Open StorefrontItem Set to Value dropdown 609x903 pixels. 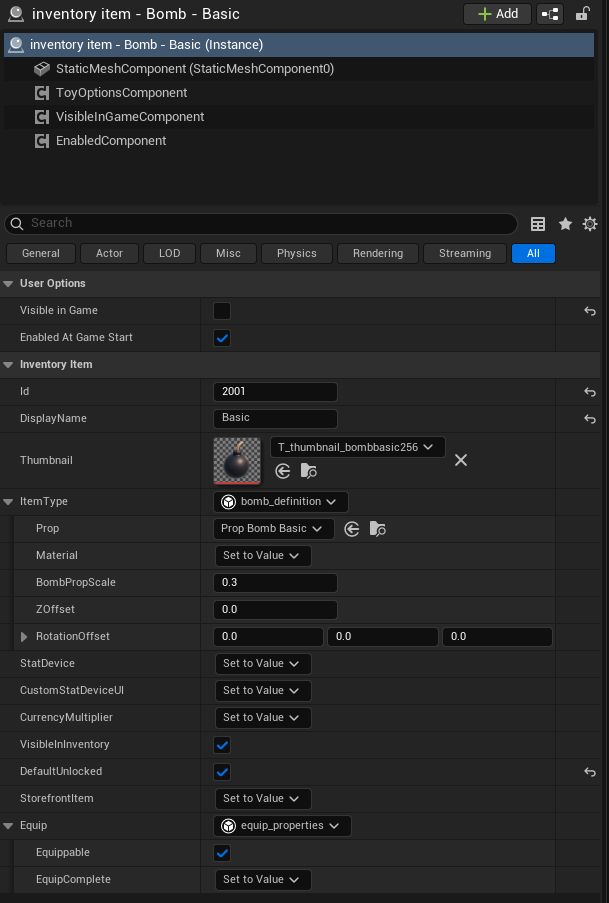263,799
